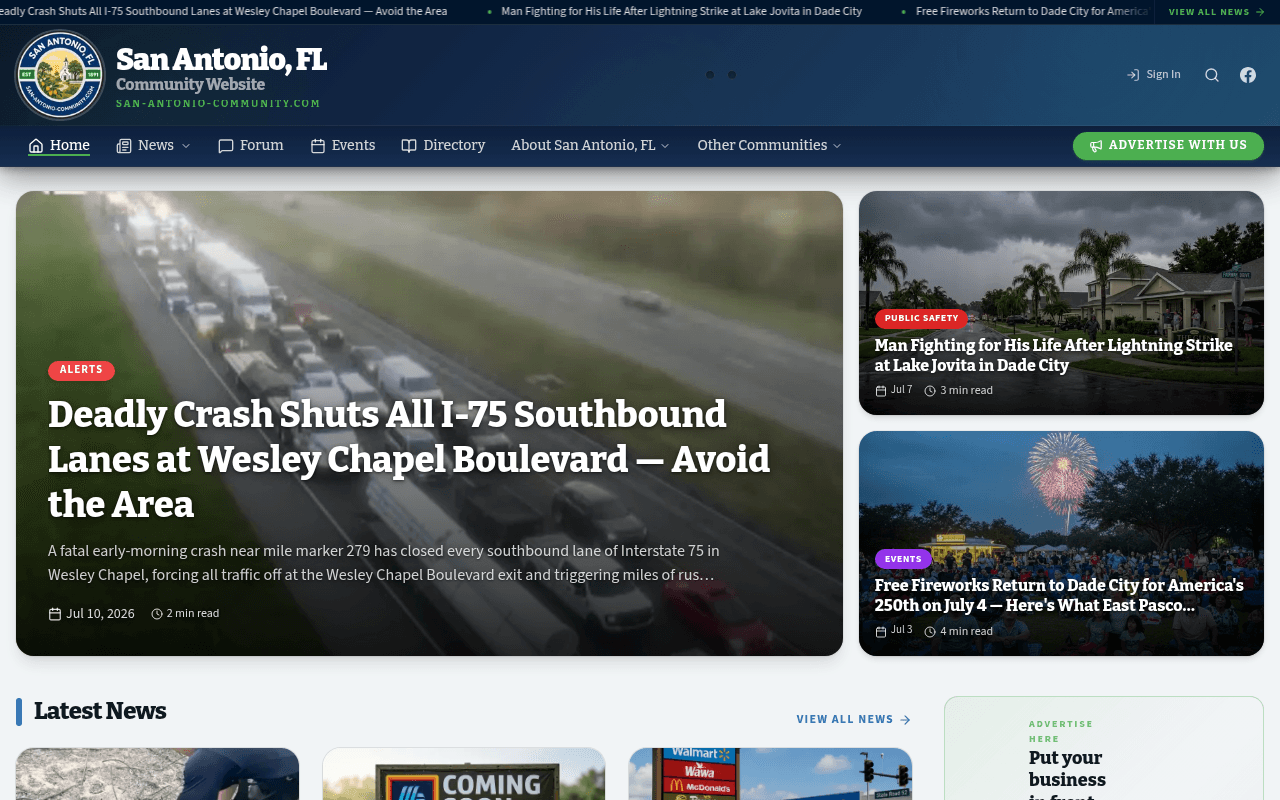Screen dimensions: 1280x800
Task: Visit the Facebook page icon
Action: (1248, 75)
